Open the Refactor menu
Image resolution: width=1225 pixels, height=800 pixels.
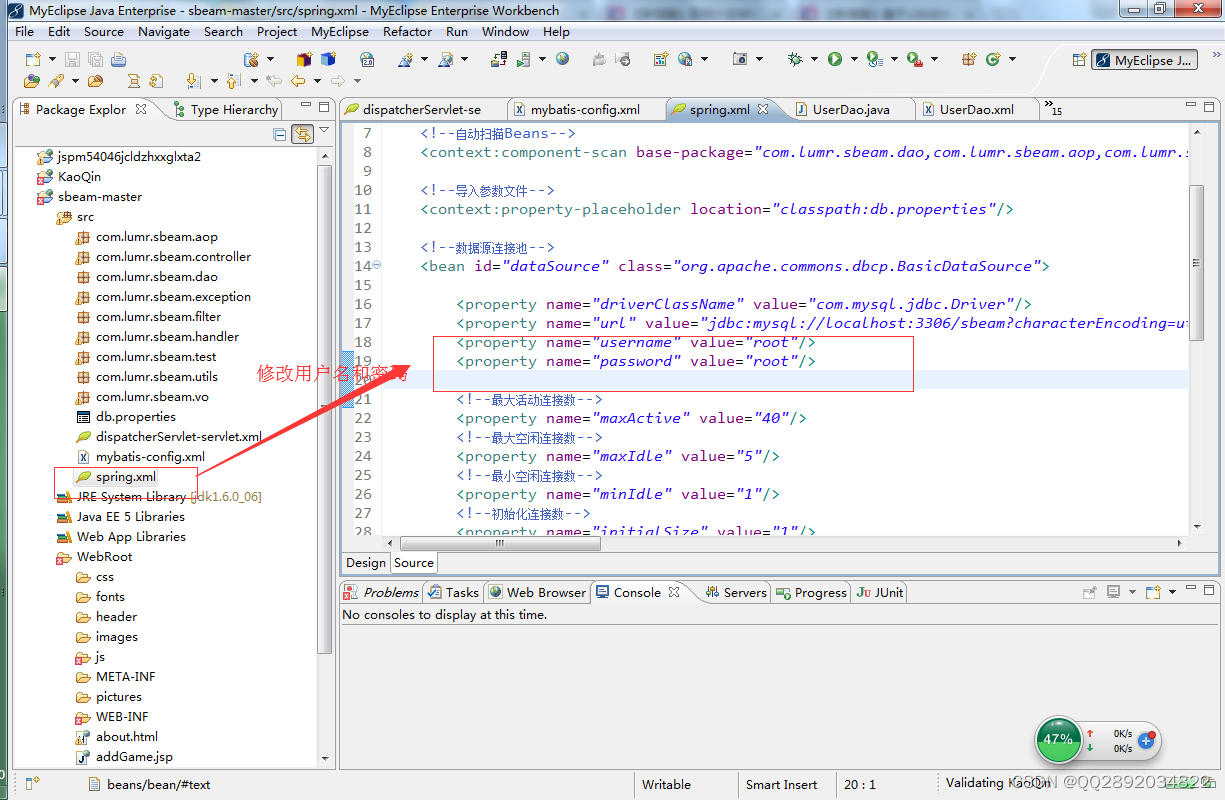407,31
